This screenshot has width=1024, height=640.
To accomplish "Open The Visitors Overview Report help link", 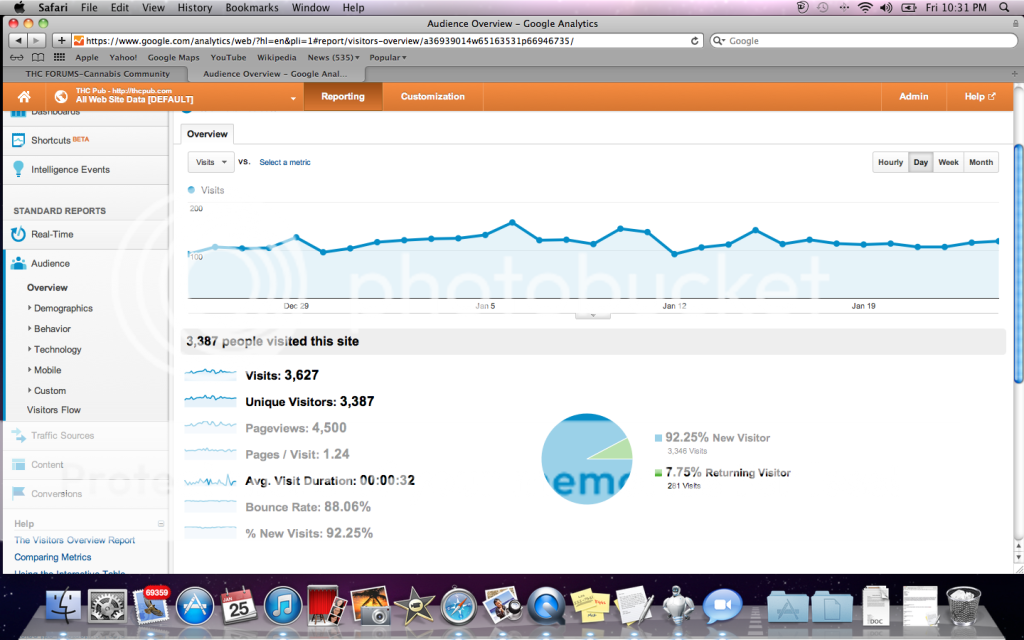I will click(x=74, y=540).
